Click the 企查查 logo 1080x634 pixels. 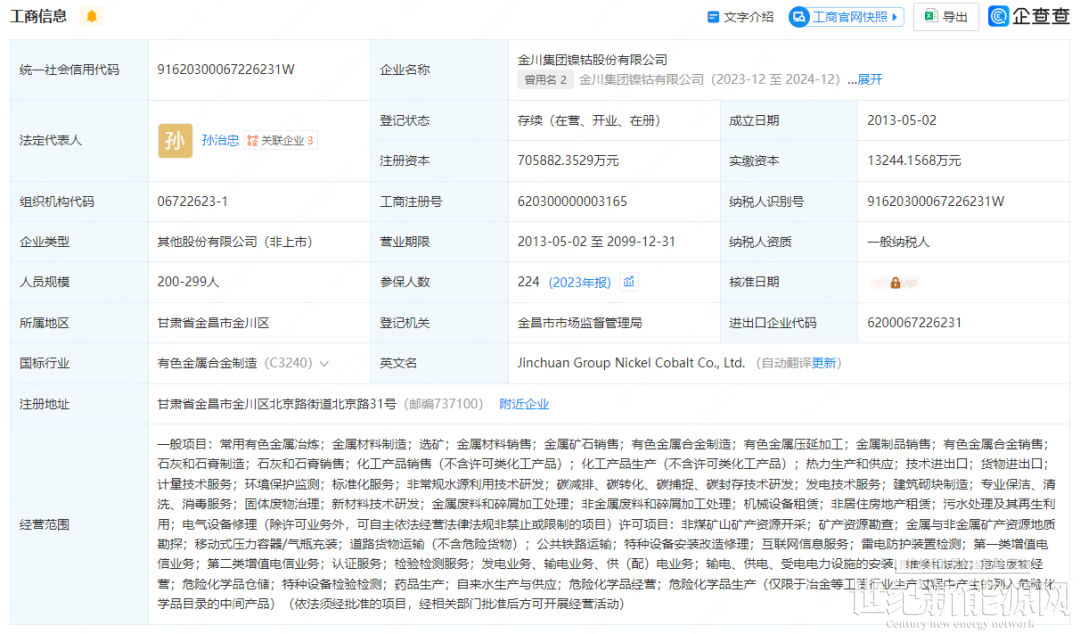click(1029, 16)
